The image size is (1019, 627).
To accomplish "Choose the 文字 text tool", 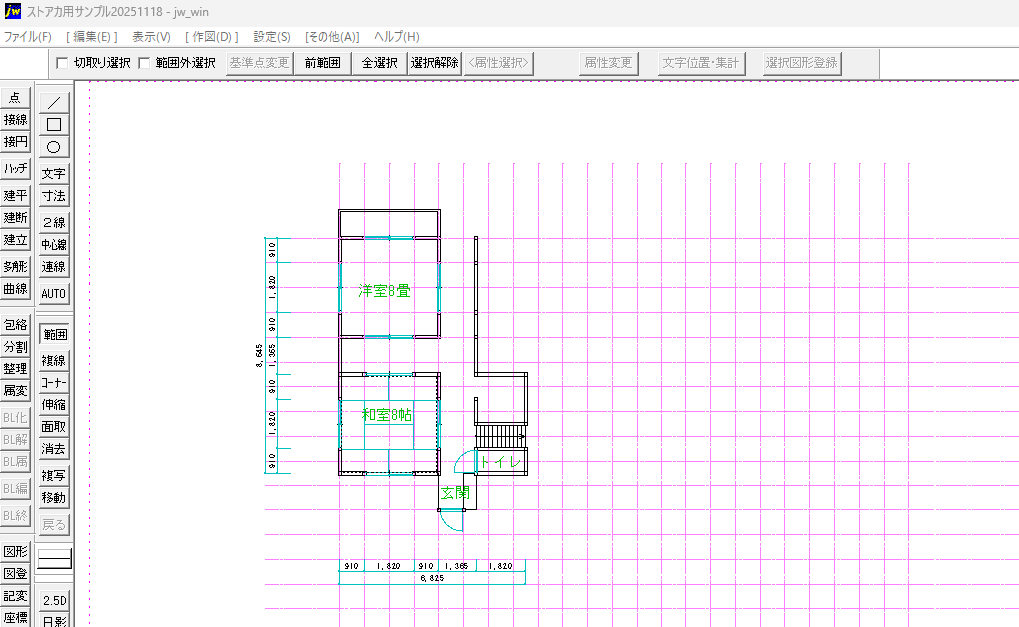I will [54, 174].
